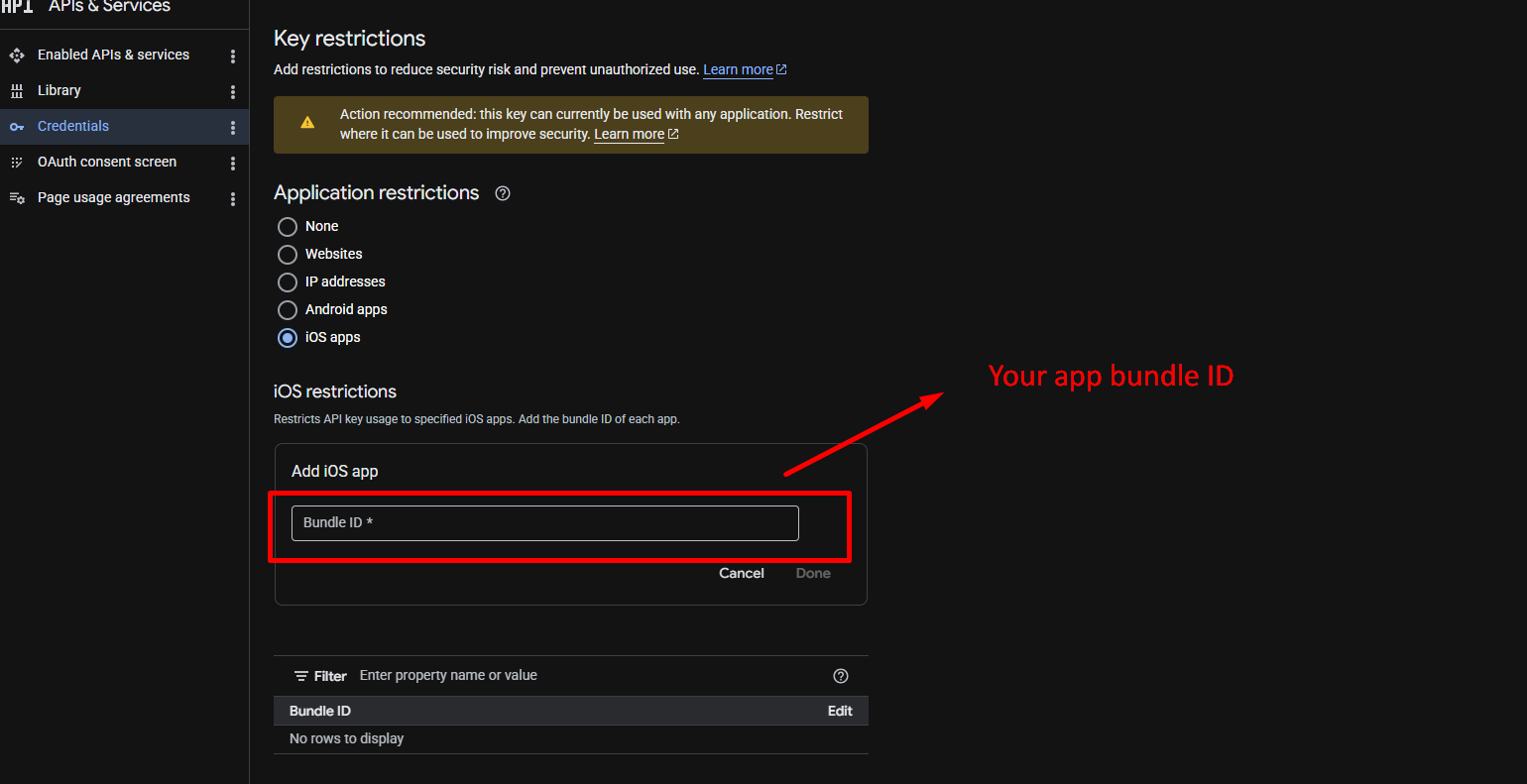Open Page usage agreements

pos(114,197)
